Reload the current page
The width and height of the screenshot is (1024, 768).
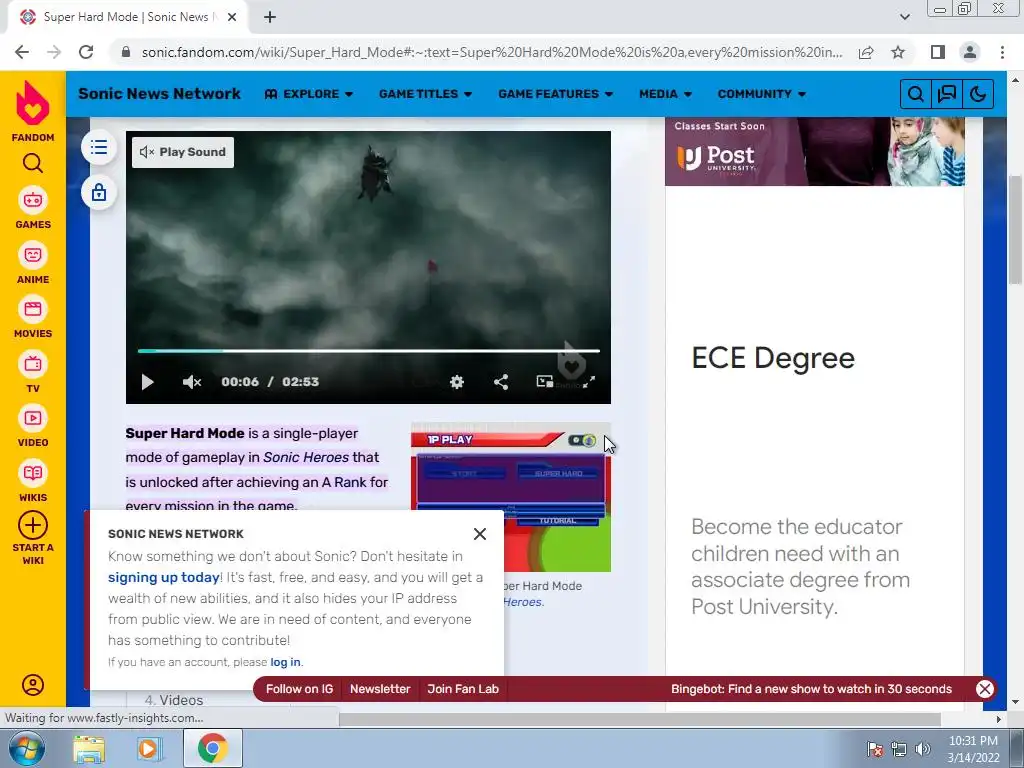tap(86, 52)
